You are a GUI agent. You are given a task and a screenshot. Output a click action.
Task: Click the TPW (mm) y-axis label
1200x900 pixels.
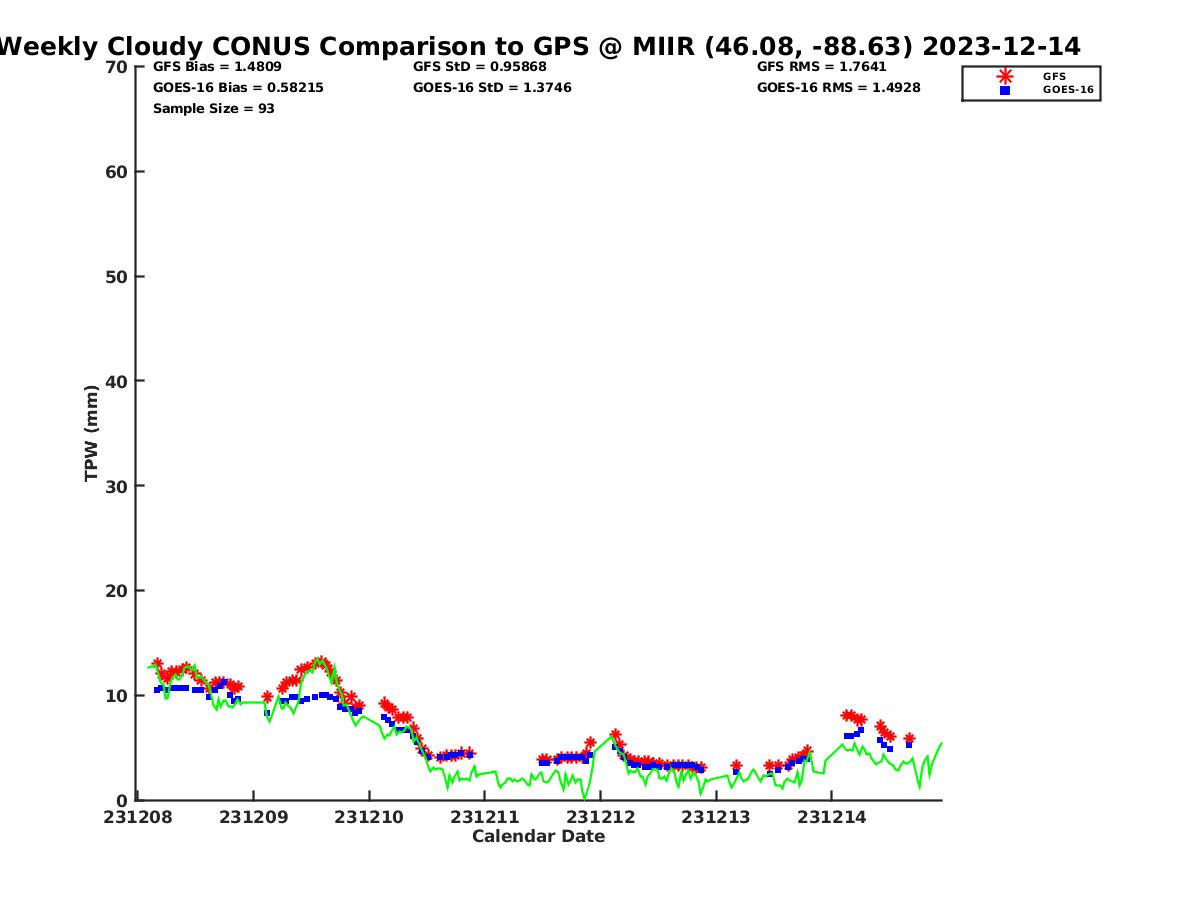[92, 433]
